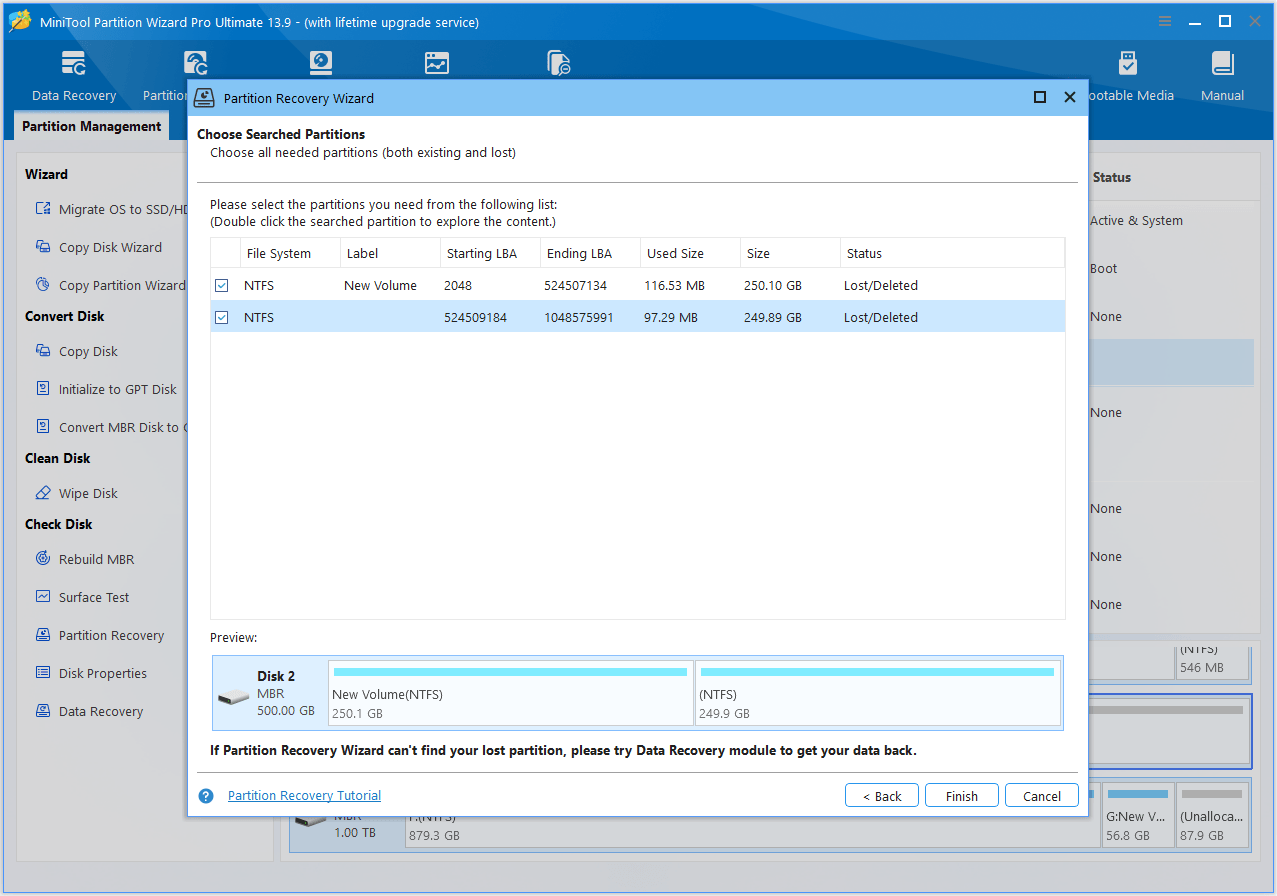
Task: Select the New Volume partition row label
Action: 380,285
